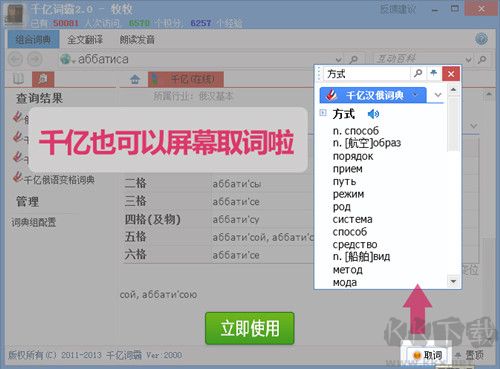The image size is (500, 369).
Task: Open the аббатиса search history dropdown
Action: [x=338, y=60]
